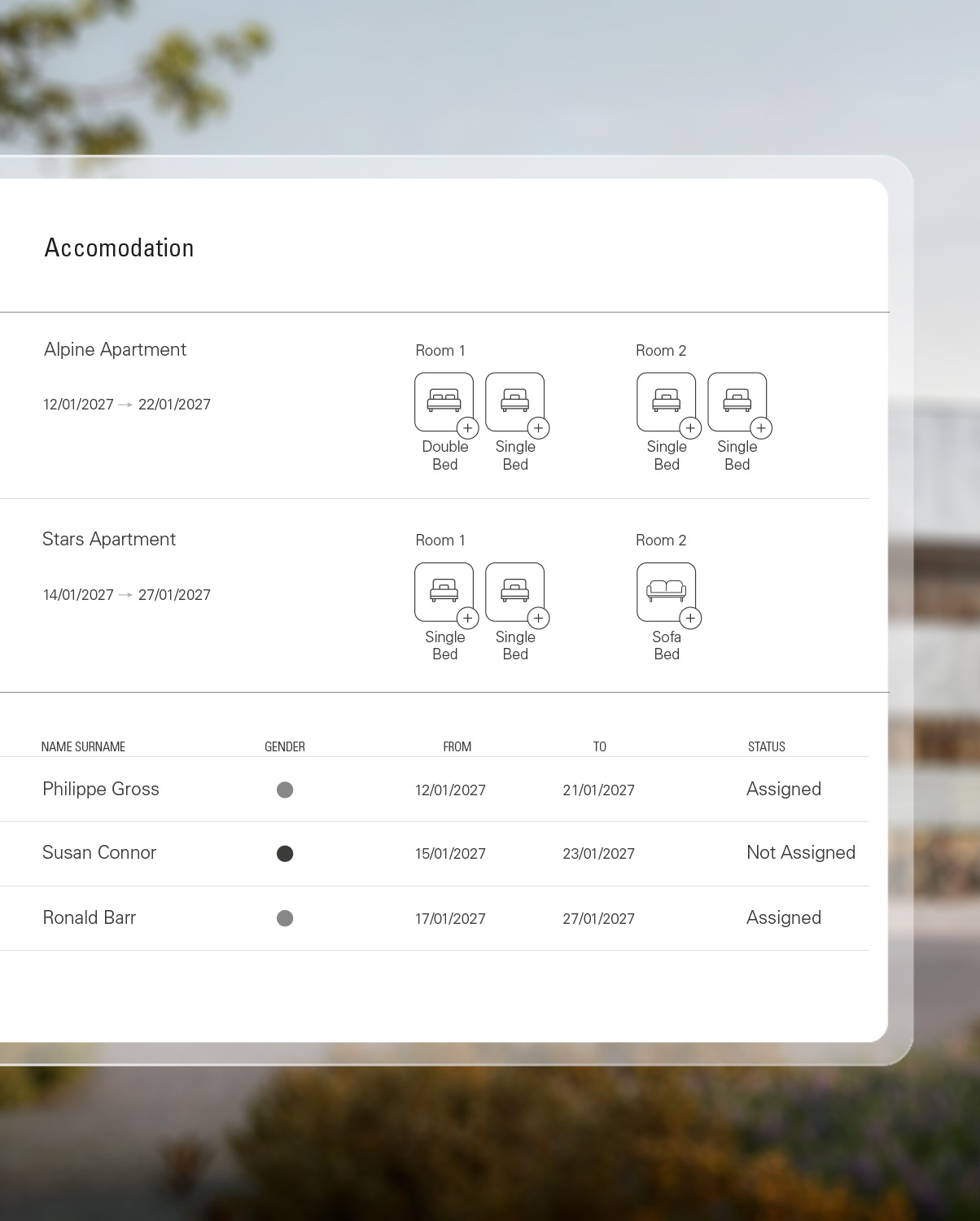Click Susan Connor to date 23/01/2027
The width and height of the screenshot is (980, 1221).
coord(598,854)
